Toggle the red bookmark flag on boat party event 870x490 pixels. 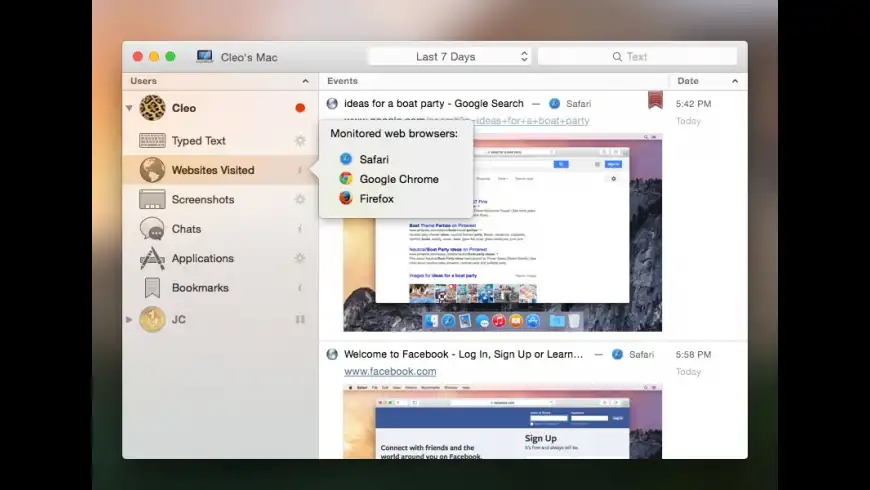655,100
